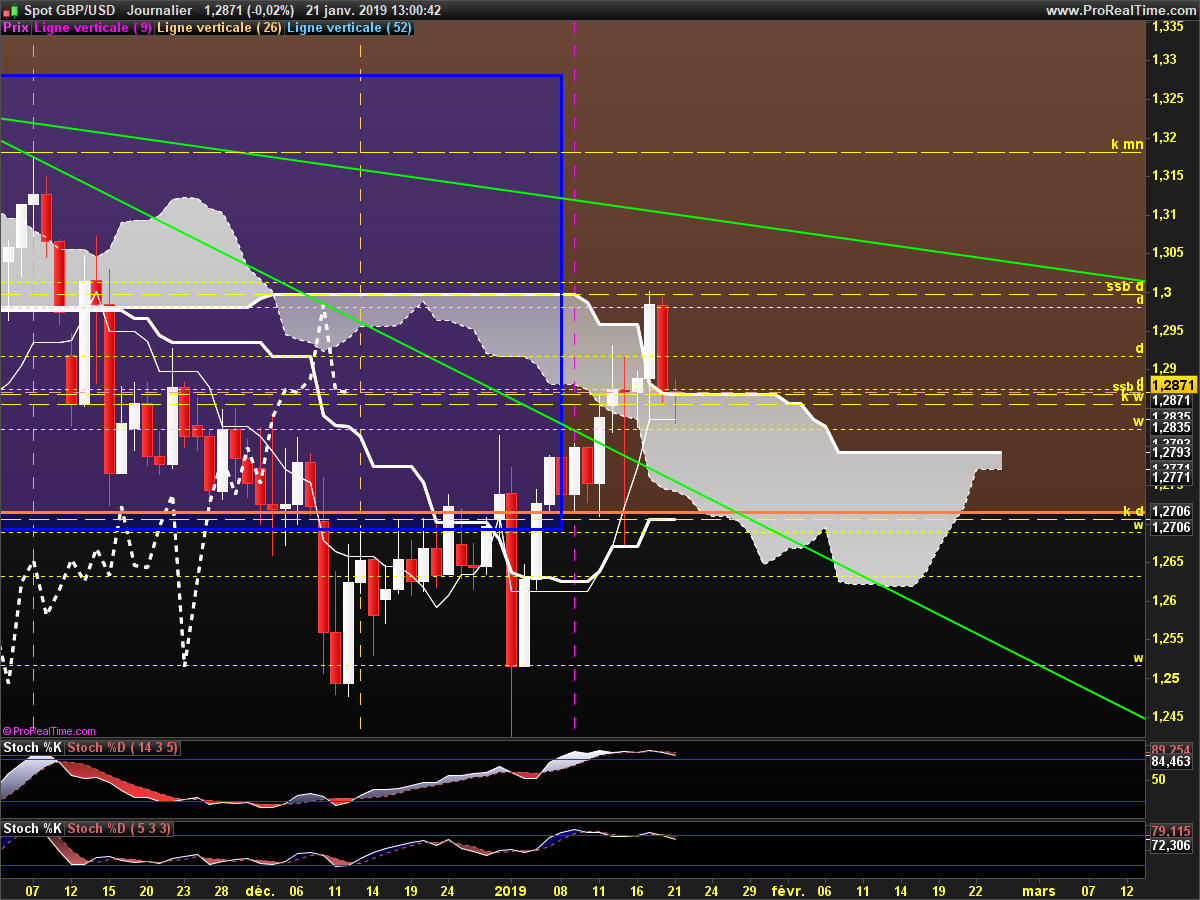Viewport: 1200px width, 900px height.
Task: Click the k d level label
Action: (1133, 512)
